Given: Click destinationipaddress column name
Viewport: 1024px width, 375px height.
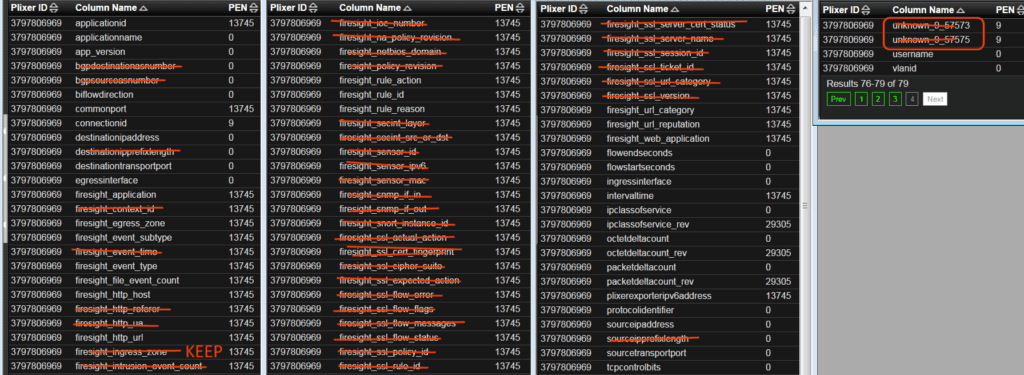Looking at the screenshot, I should [117, 138].
